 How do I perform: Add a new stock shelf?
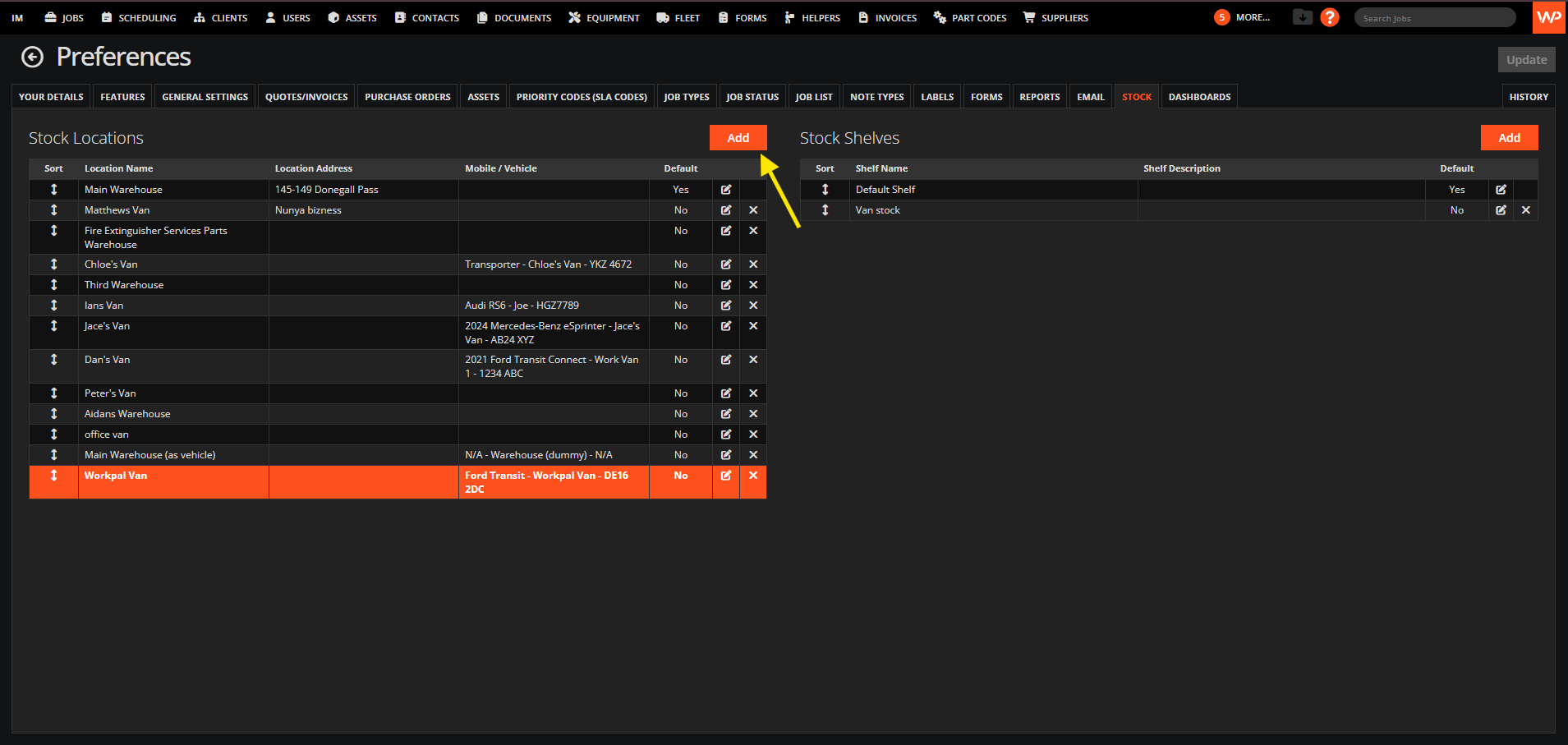click(1509, 138)
